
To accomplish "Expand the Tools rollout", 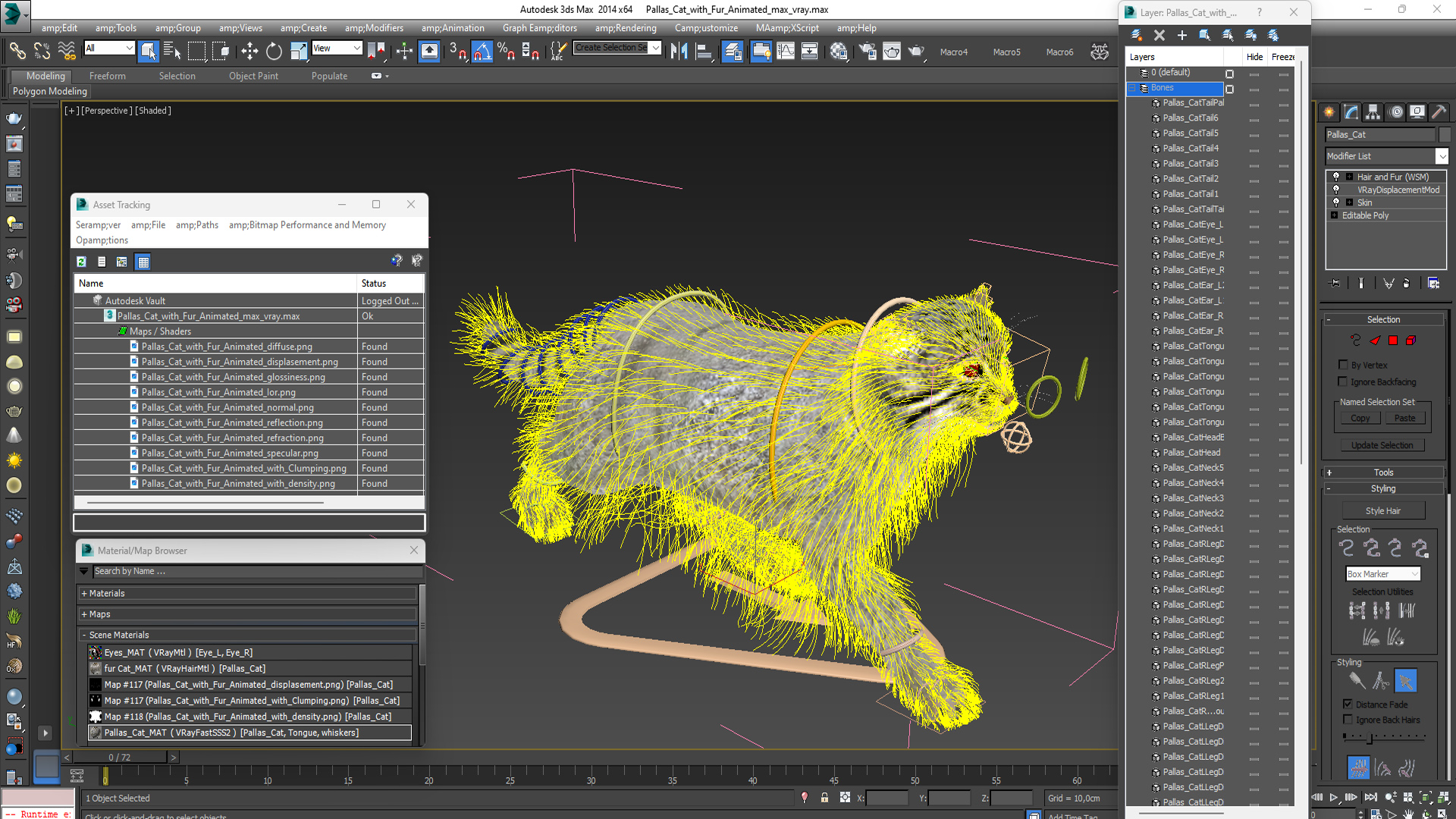I will pyautogui.click(x=1383, y=472).
